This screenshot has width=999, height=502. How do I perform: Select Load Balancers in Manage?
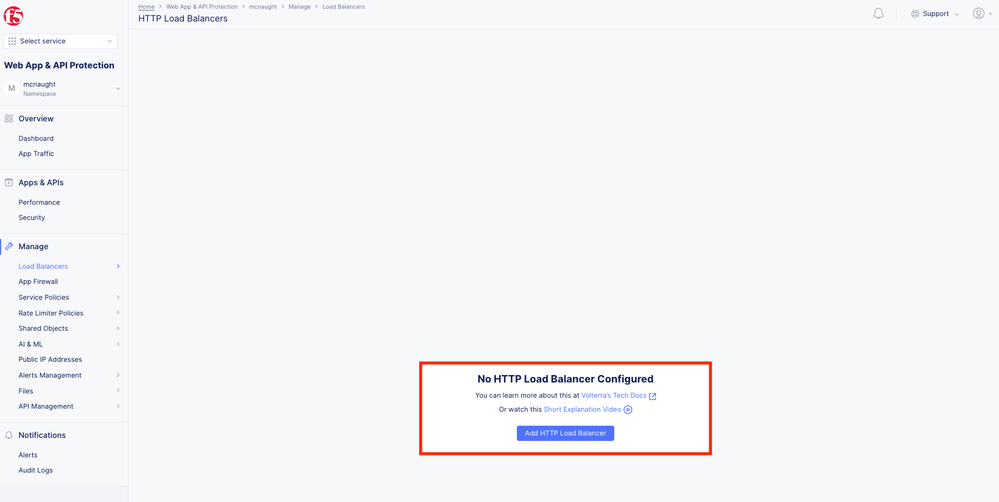coord(43,266)
